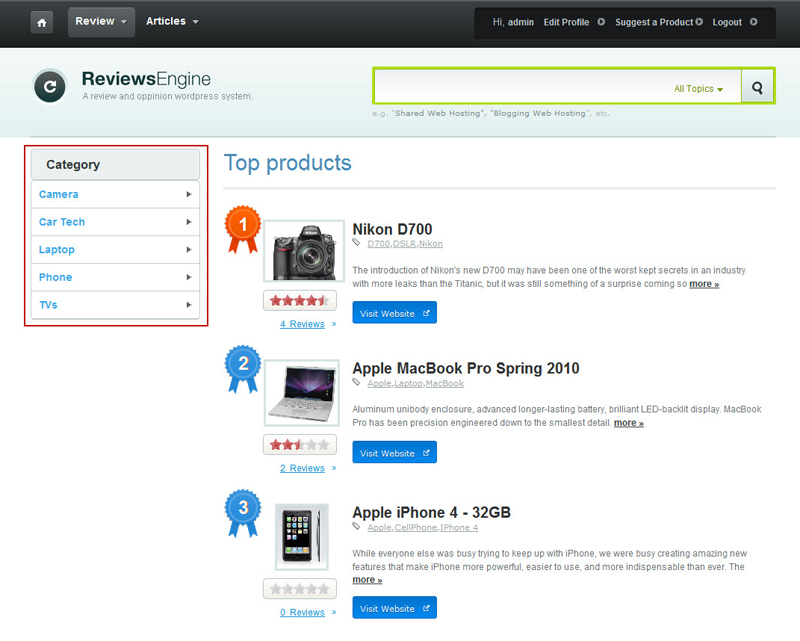Expand the Car Tech category arrow
The image size is (800, 641).
[189, 222]
